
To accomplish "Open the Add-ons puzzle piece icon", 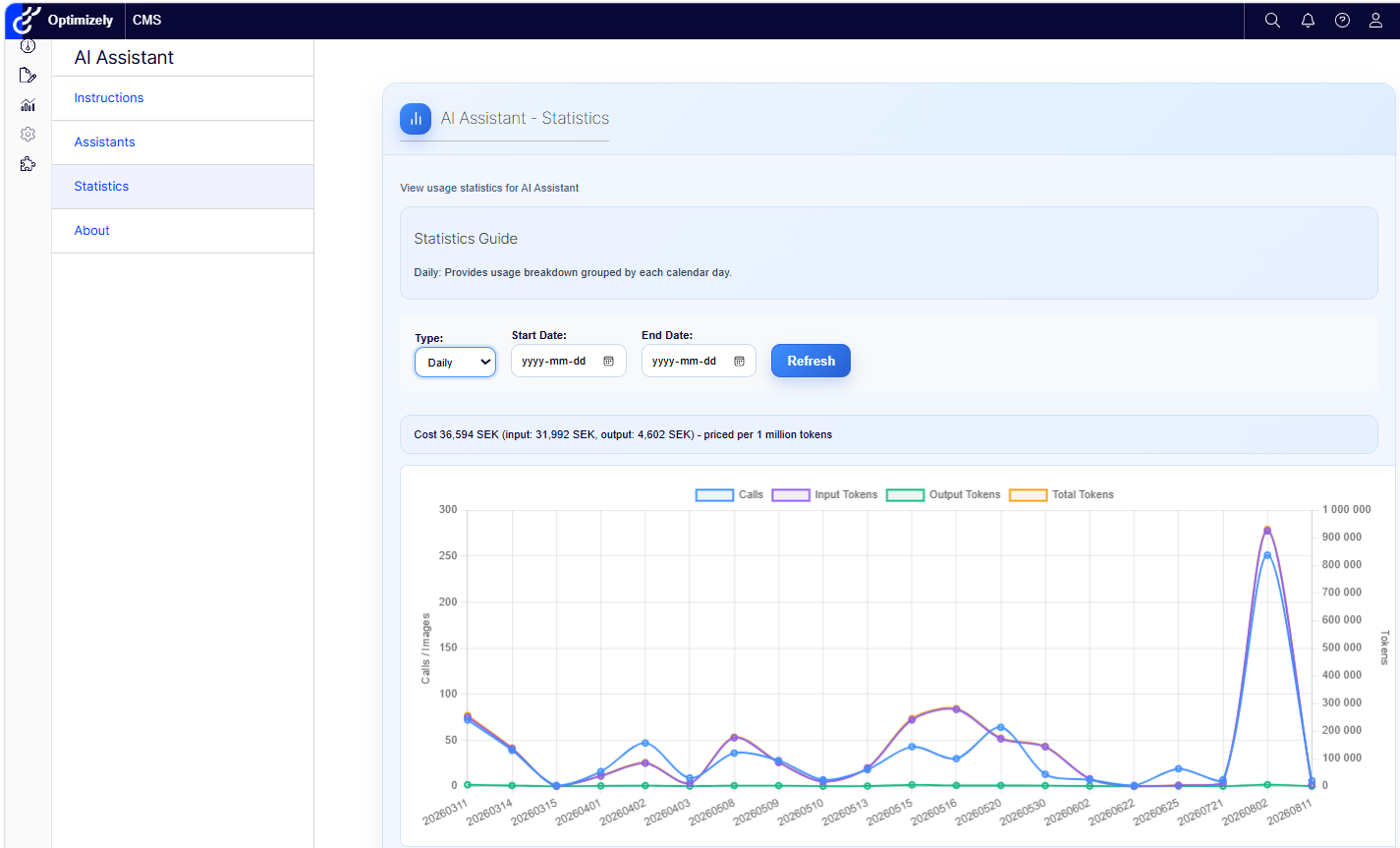I will pyautogui.click(x=28, y=164).
